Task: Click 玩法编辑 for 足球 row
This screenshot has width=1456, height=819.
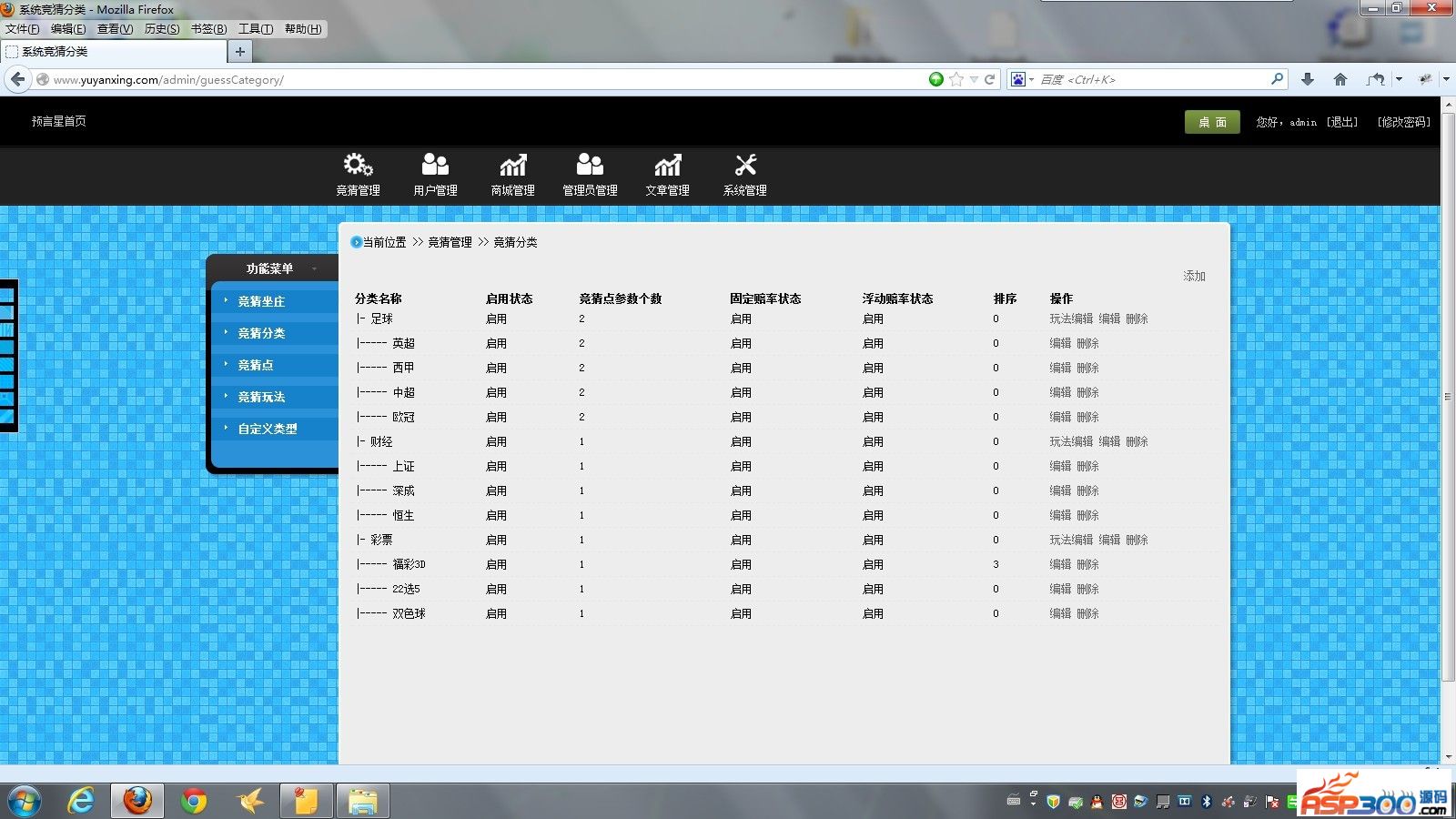Action: click(1071, 318)
